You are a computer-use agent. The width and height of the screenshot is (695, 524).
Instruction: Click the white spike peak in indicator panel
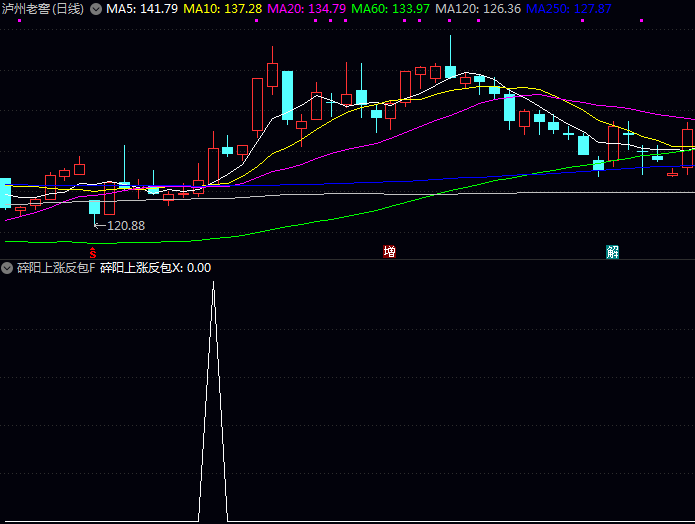[213, 284]
